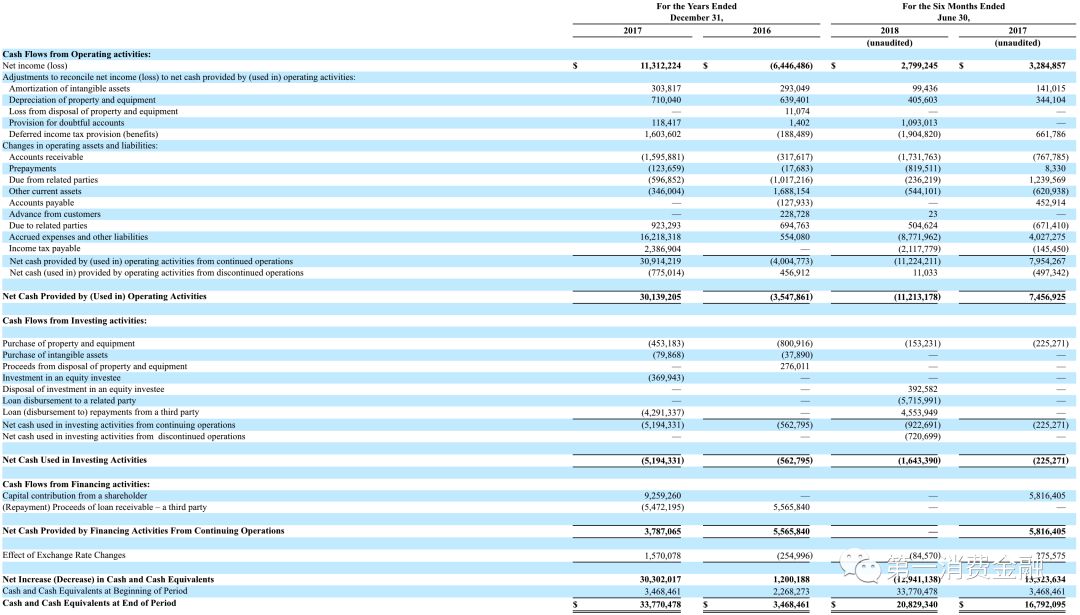Click the first (unaudited) label
This screenshot has height=615, width=1080.
pyautogui.click(x=889, y=43)
